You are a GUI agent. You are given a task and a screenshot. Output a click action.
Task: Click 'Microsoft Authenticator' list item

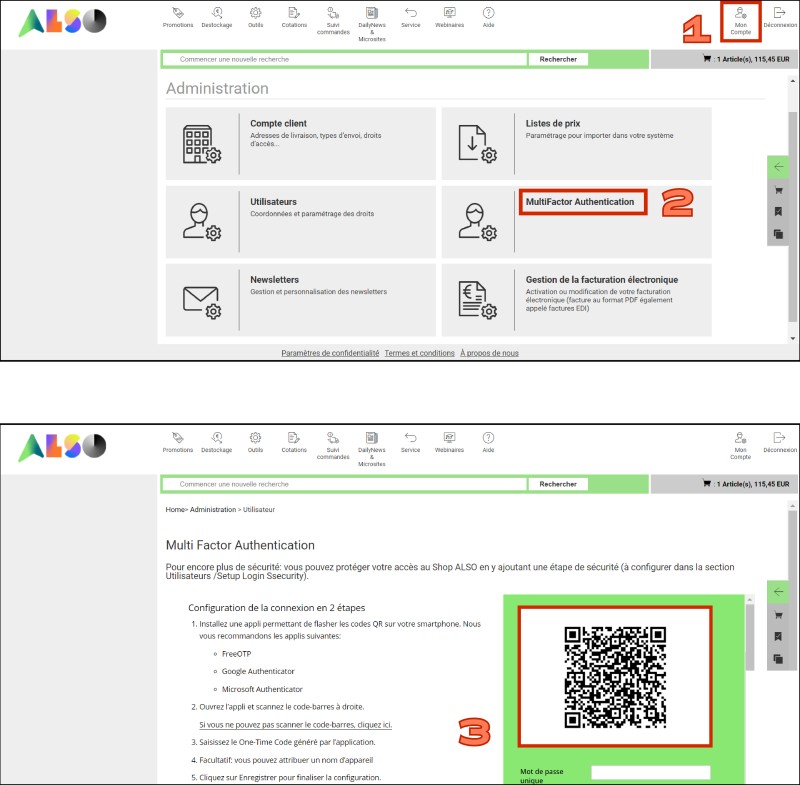[262, 689]
